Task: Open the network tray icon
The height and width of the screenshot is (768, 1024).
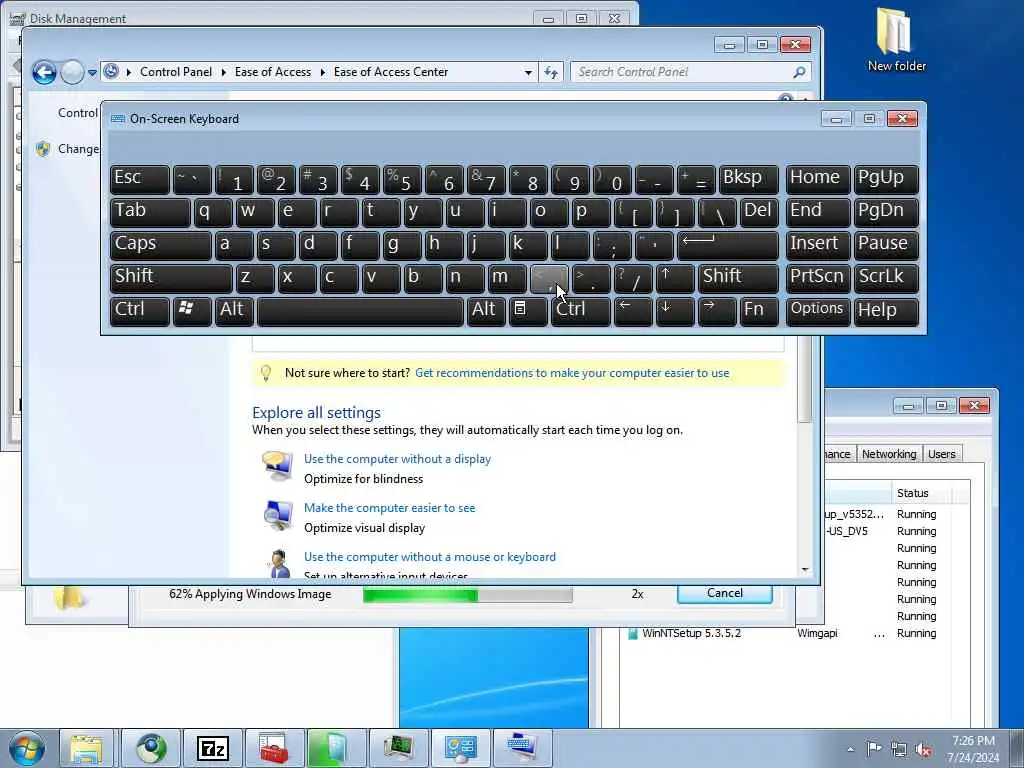Action: (899, 749)
